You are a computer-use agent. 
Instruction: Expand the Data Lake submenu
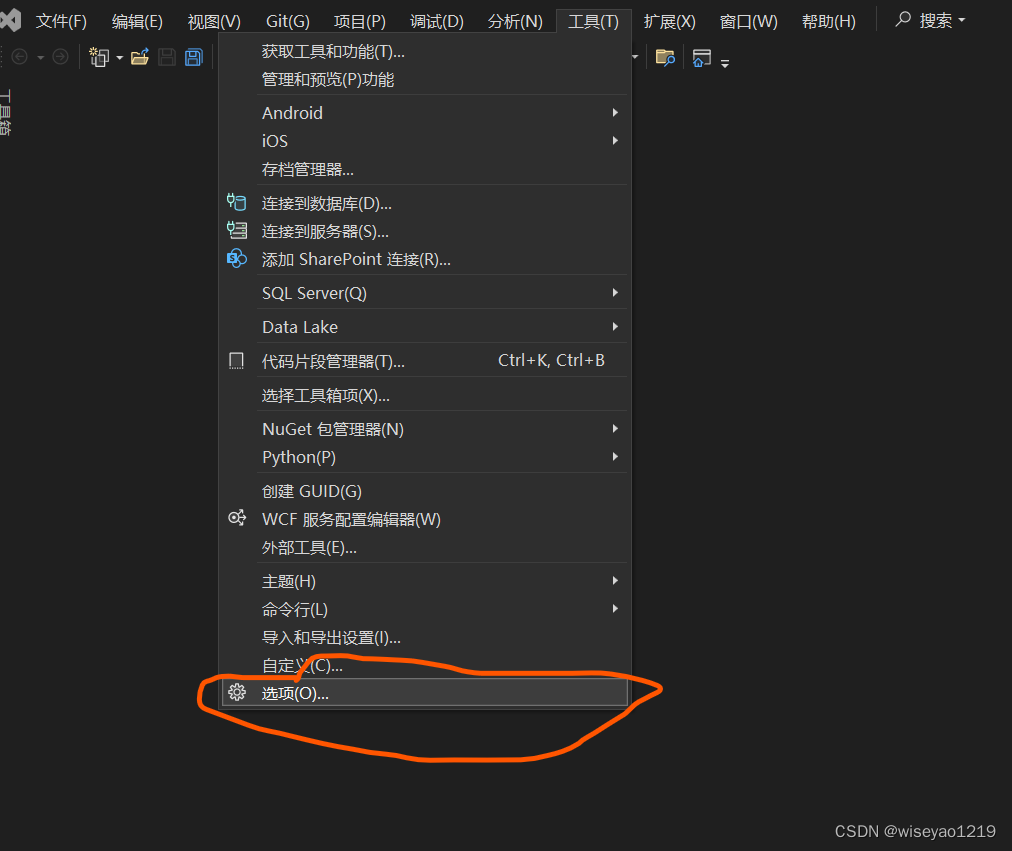pyautogui.click(x=615, y=327)
